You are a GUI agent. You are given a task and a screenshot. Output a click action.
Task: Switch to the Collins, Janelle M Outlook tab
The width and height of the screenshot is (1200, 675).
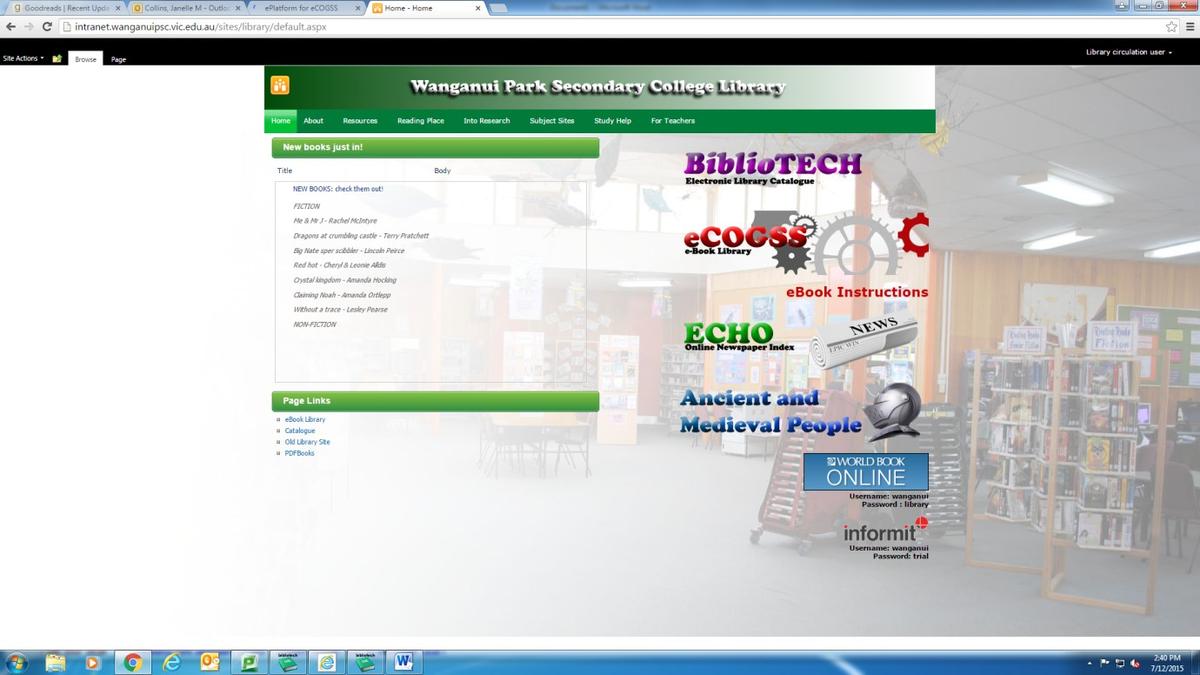(x=187, y=8)
